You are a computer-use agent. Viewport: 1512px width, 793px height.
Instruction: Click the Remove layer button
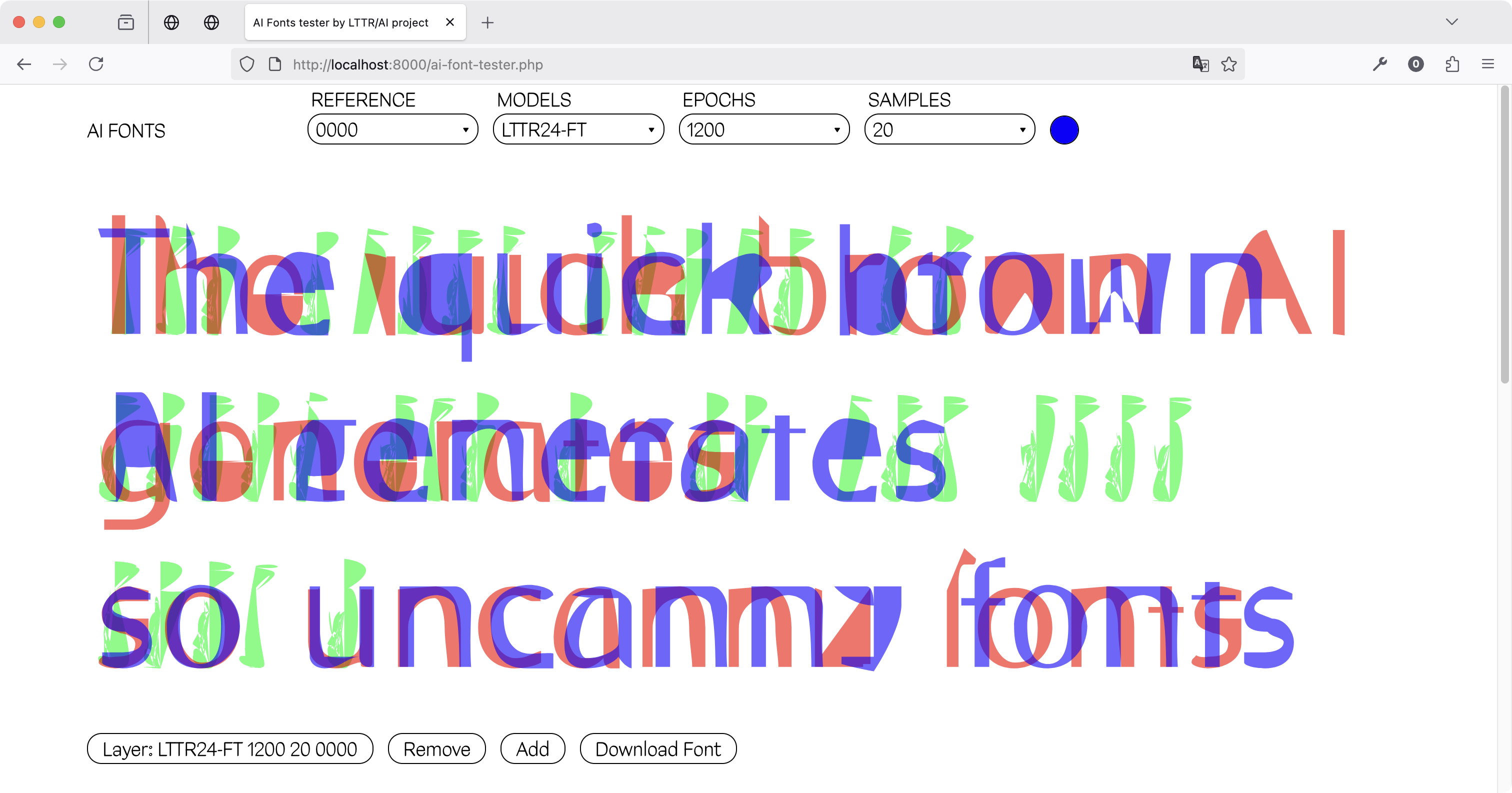coord(436,748)
